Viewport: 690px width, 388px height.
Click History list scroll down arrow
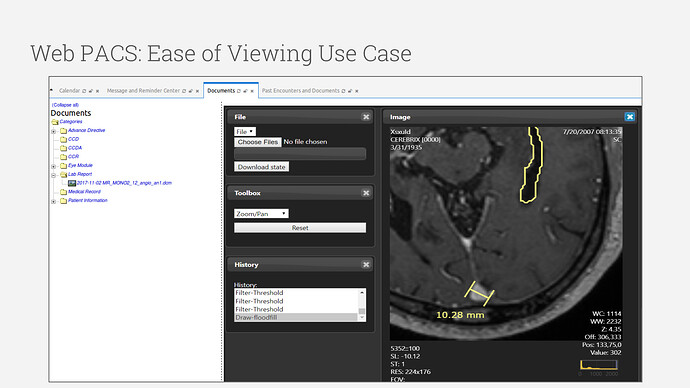click(362, 318)
